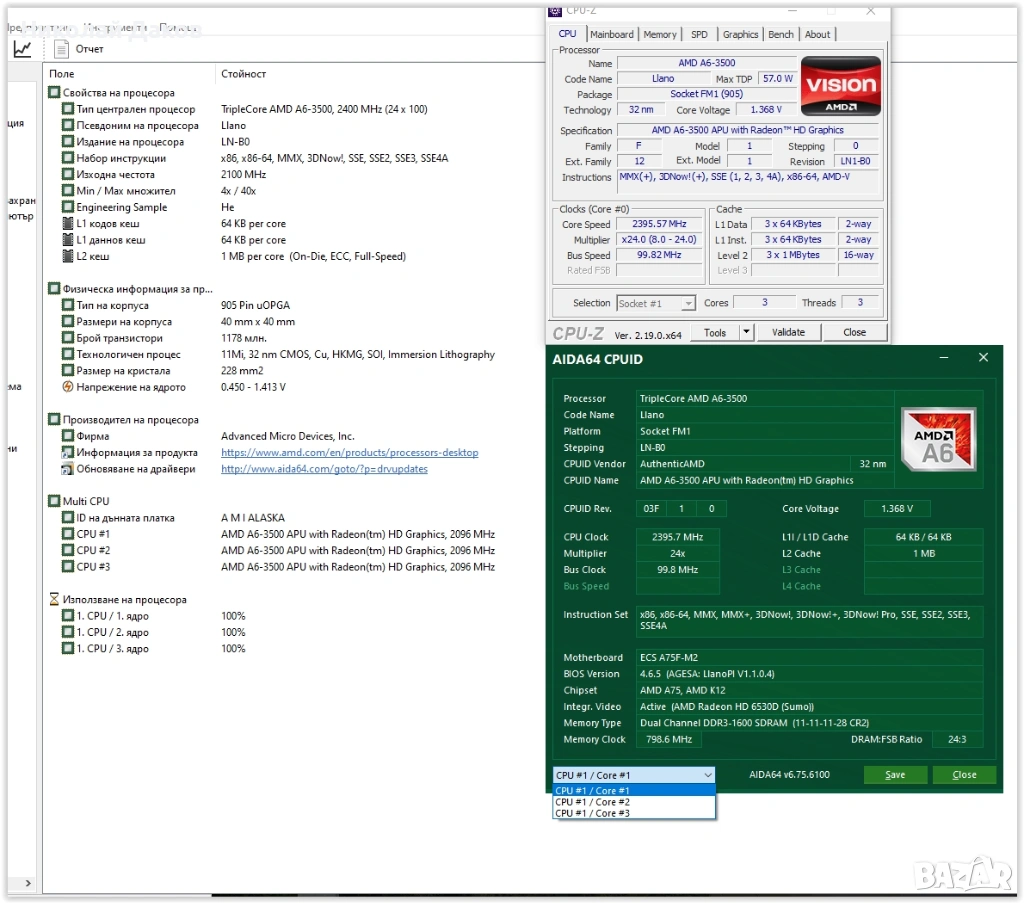Image resolution: width=1024 pixels, height=903 pixels.
Task: Open the Tools dropdown arrow in CPU-Z
Action: [x=746, y=332]
